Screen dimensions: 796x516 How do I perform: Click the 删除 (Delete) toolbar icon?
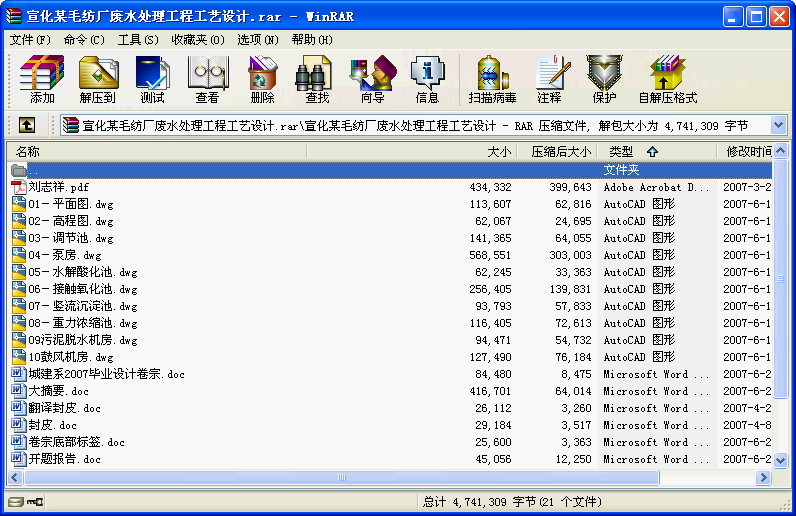tap(262, 80)
